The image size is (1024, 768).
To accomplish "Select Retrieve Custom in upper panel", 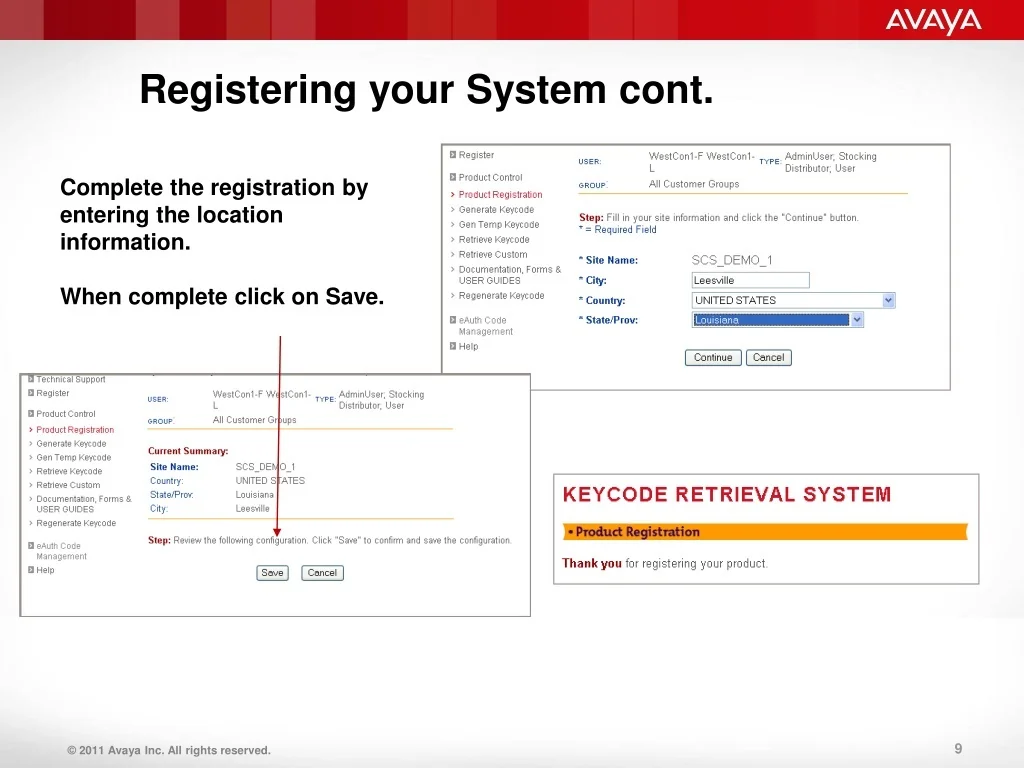I will point(493,255).
